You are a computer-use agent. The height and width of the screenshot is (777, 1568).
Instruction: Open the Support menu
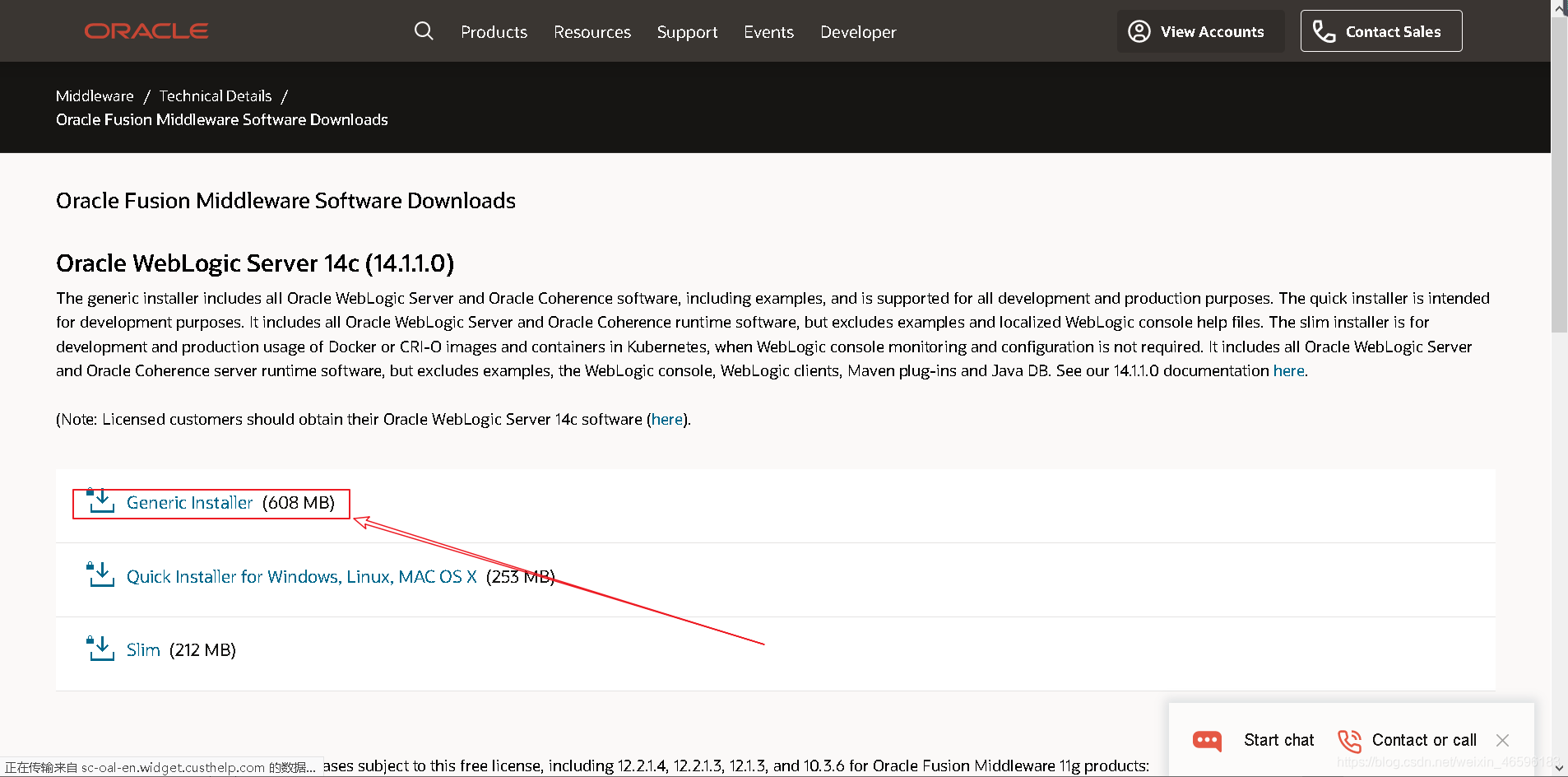tap(687, 32)
